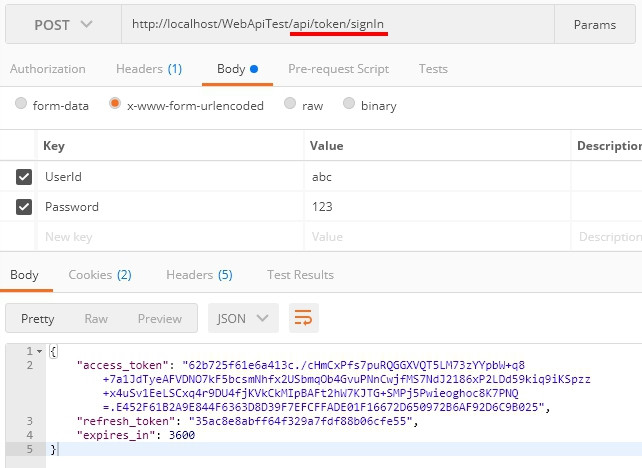The image size is (642, 468).
Task: Switch to Pretty response view
Action: pyautogui.click(x=38, y=319)
